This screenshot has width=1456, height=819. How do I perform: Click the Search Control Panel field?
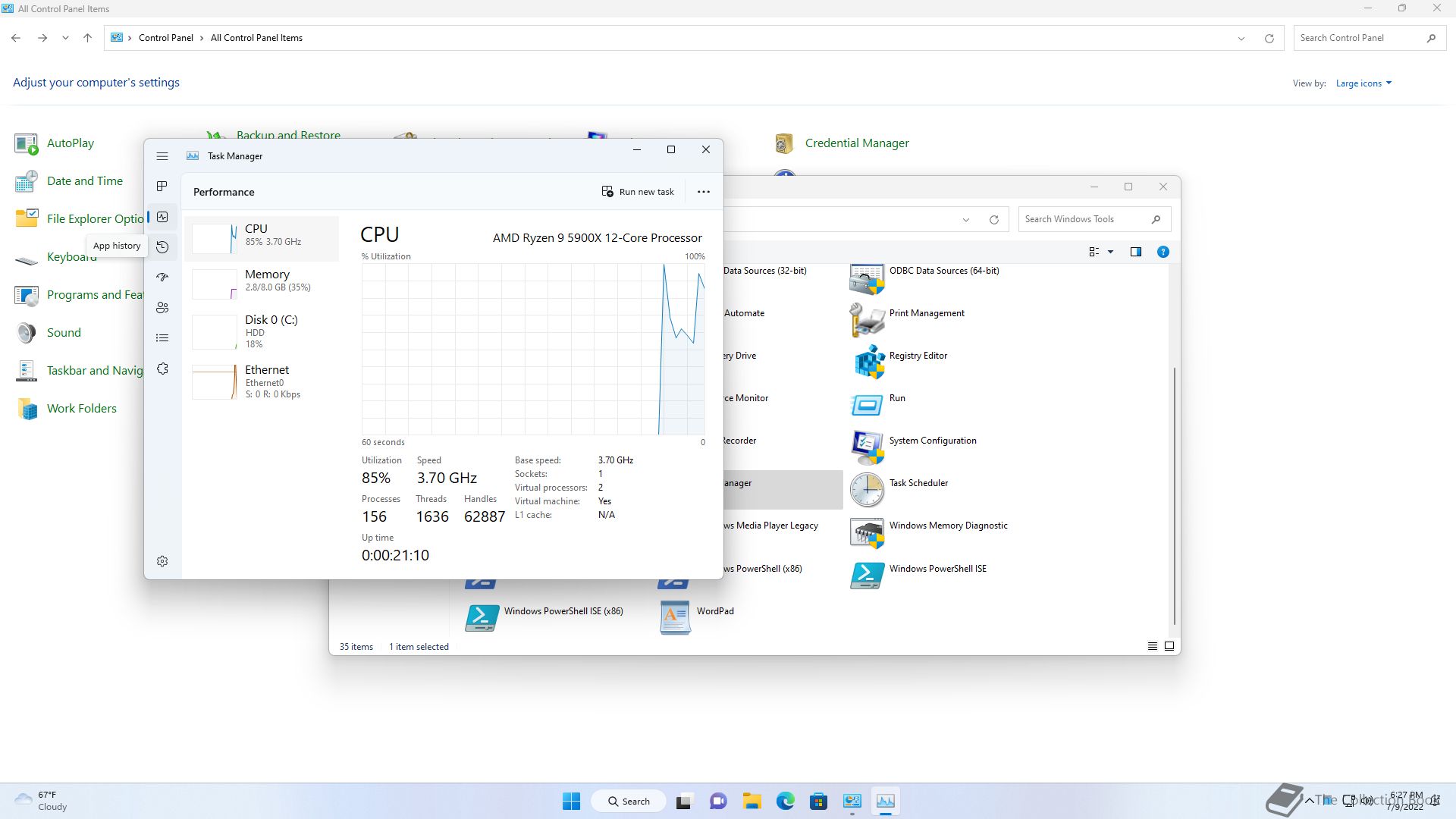click(1369, 38)
